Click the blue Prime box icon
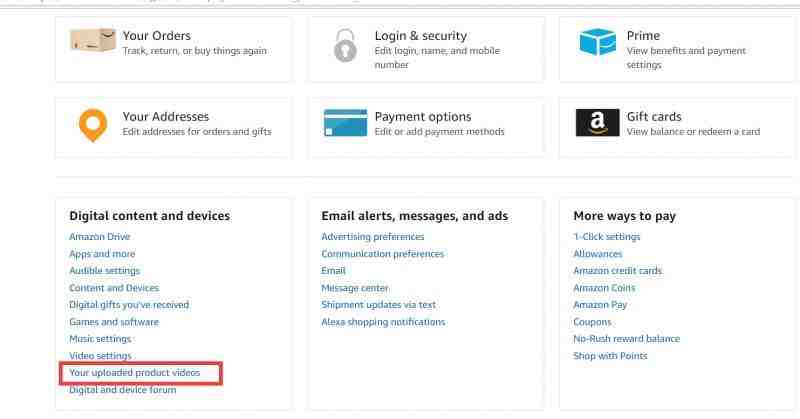This screenshot has height=419, width=800. tap(597, 42)
